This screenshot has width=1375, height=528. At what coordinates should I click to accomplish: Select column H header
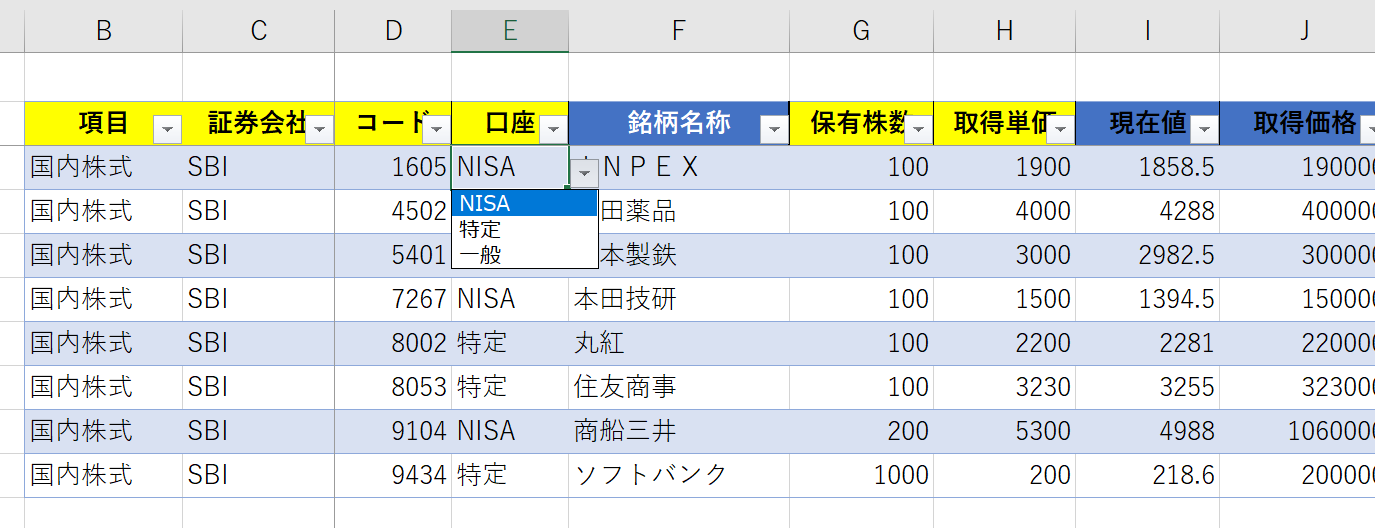pos(1005,31)
